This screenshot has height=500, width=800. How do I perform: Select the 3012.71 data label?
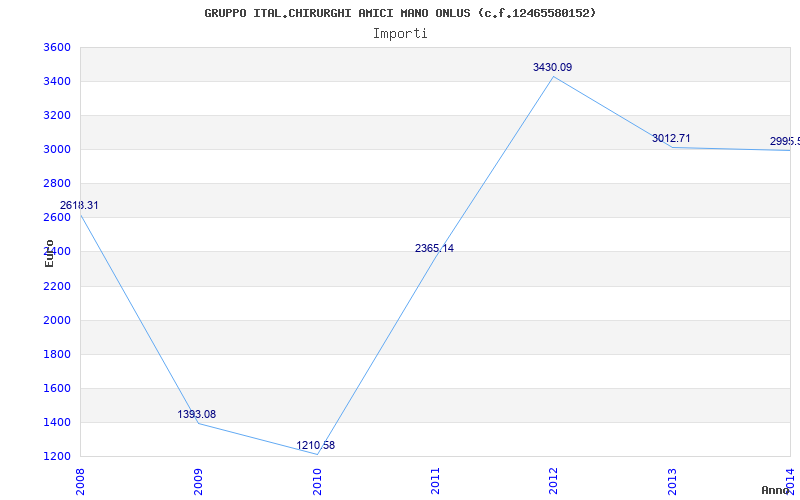(671, 138)
